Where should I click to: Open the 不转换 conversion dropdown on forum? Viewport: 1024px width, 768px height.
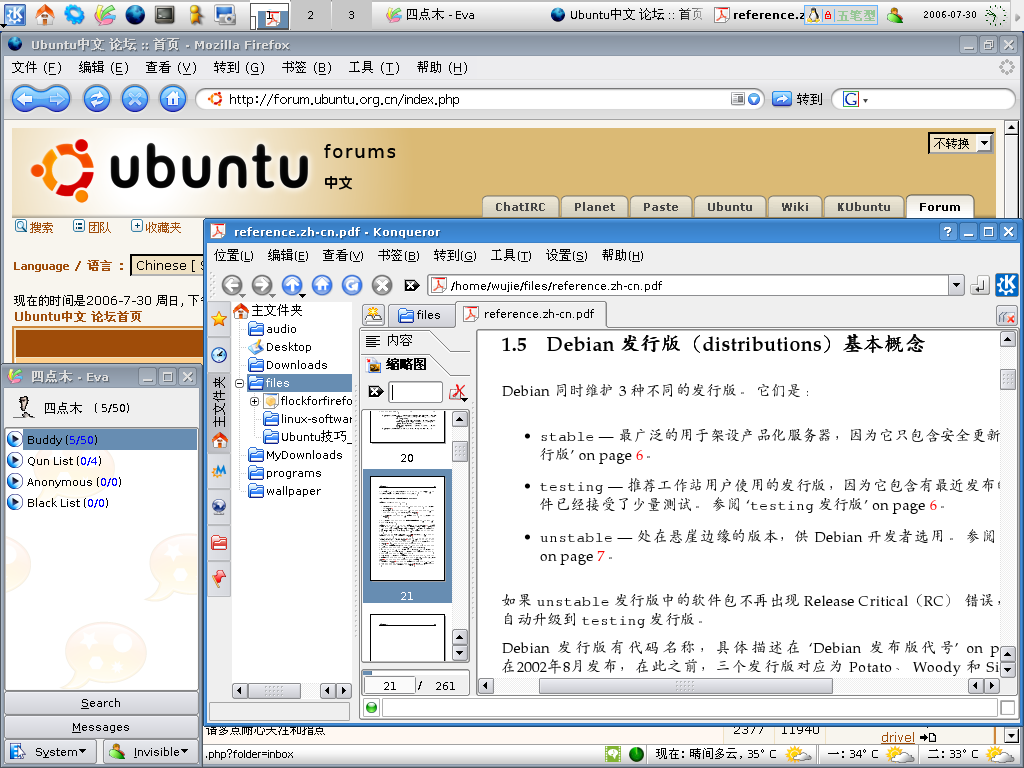[x=961, y=143]
